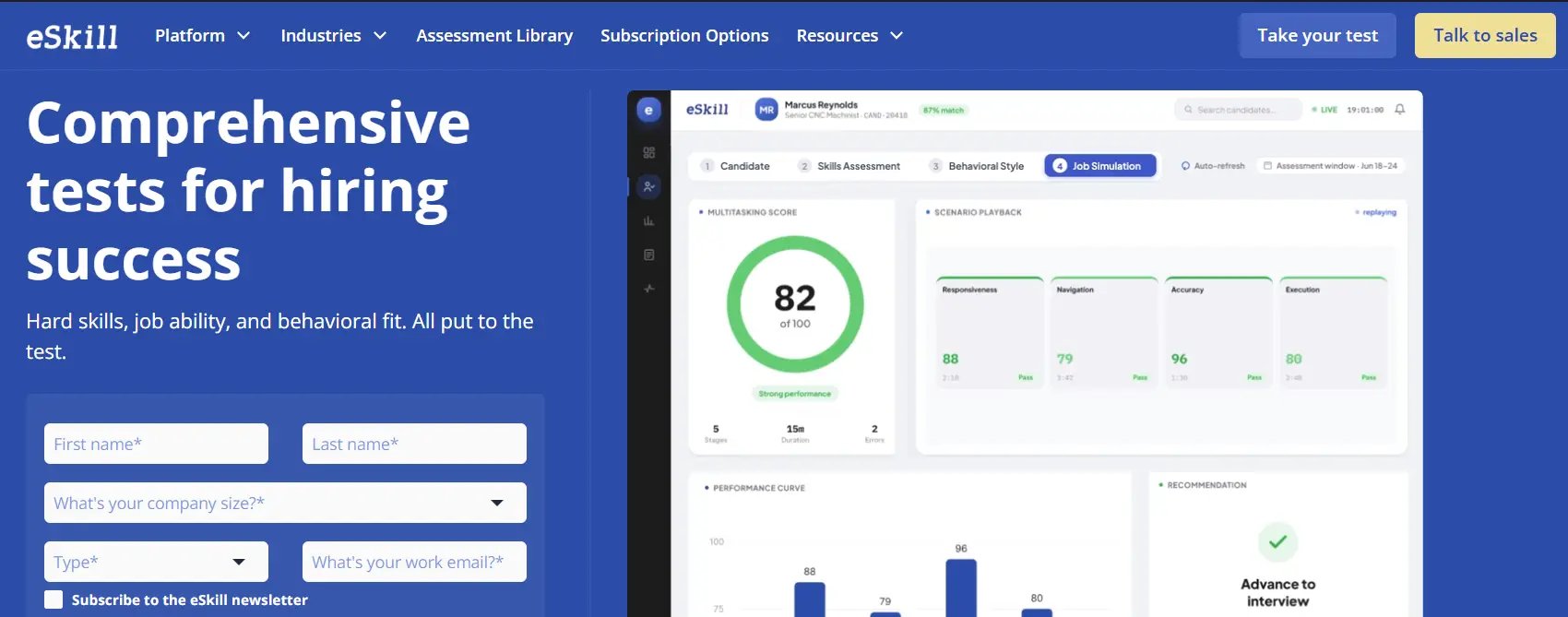Click the calendar icon in Assessment window chip
The width and height of the screenshot is (1568, 617).
click(x=1267, y=166)
